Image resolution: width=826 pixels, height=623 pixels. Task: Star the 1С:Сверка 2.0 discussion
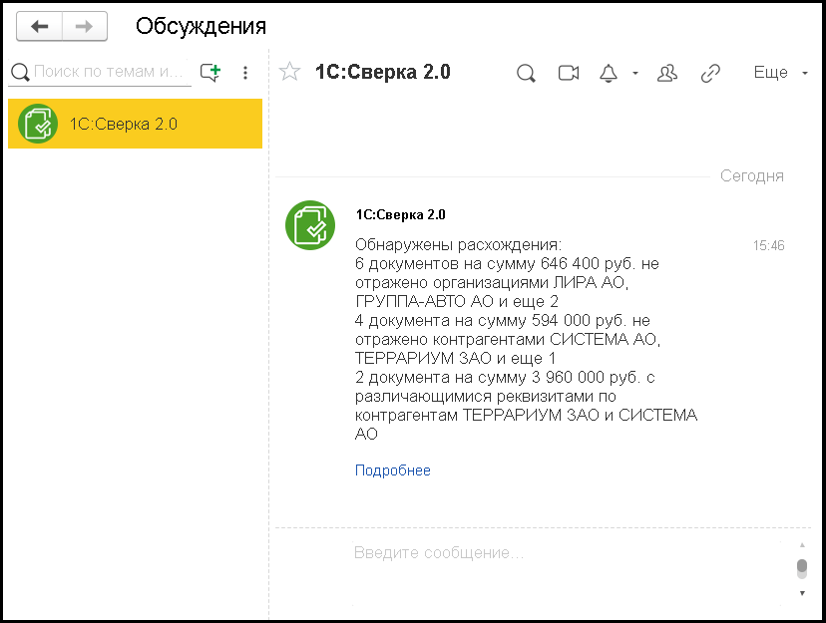[x=290, y=72]
